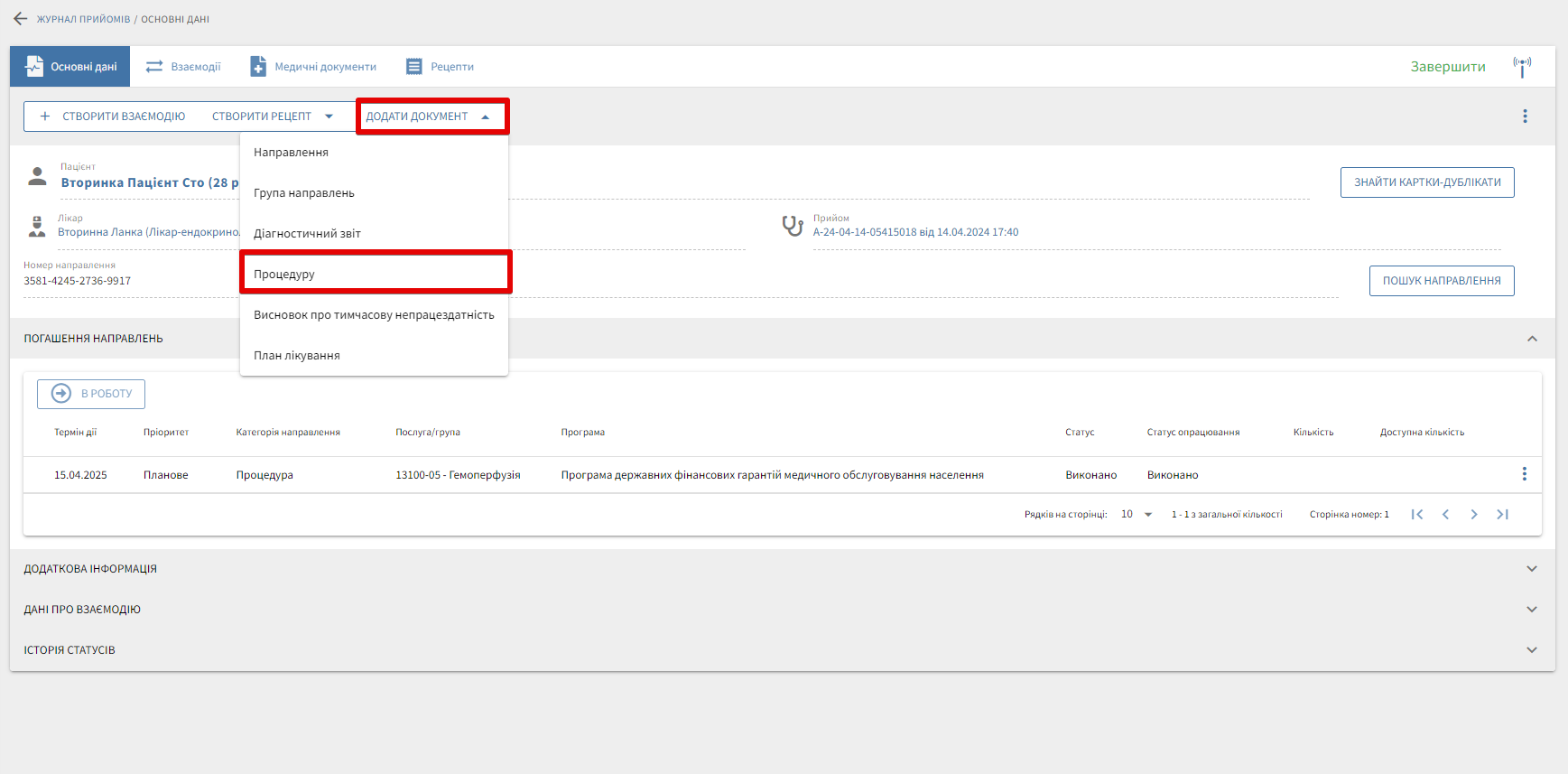This screenshot has width=1568, height=774.
Task: Choose Діагностичний звіт in the menu
Action: (x=307, y=234)
